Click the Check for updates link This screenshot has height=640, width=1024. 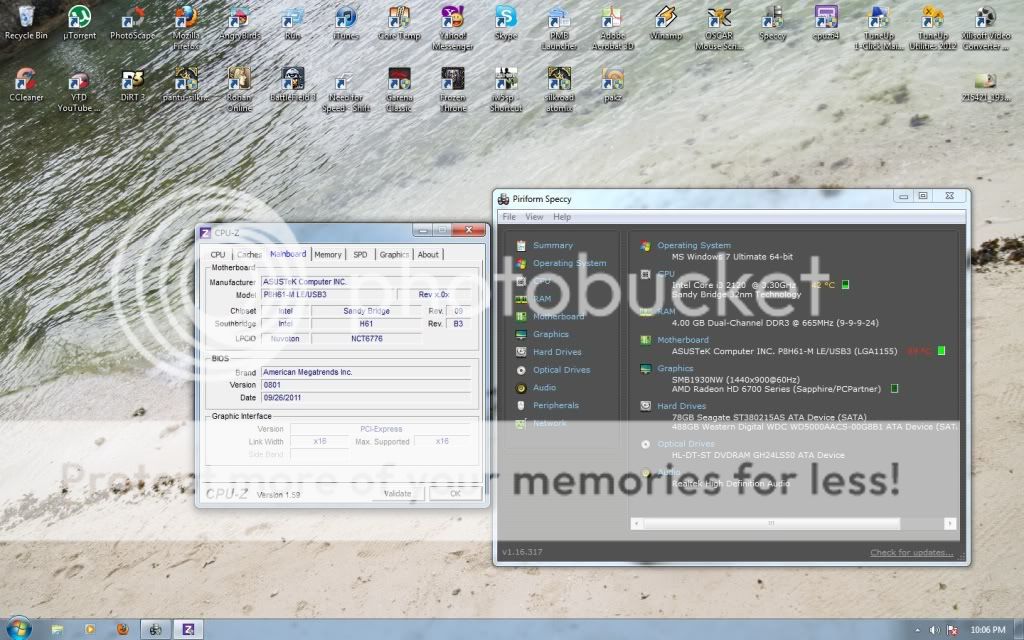(x=911, y=552)
